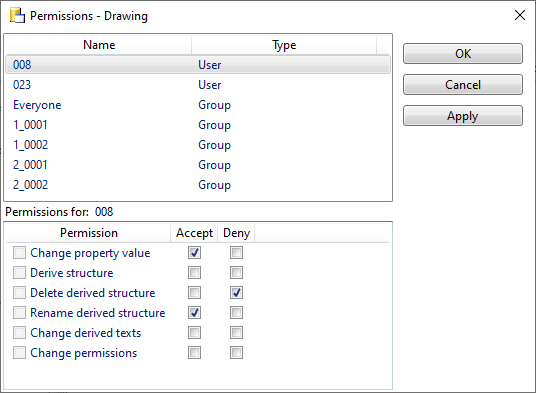Click the Permission column header

[89, 233]
